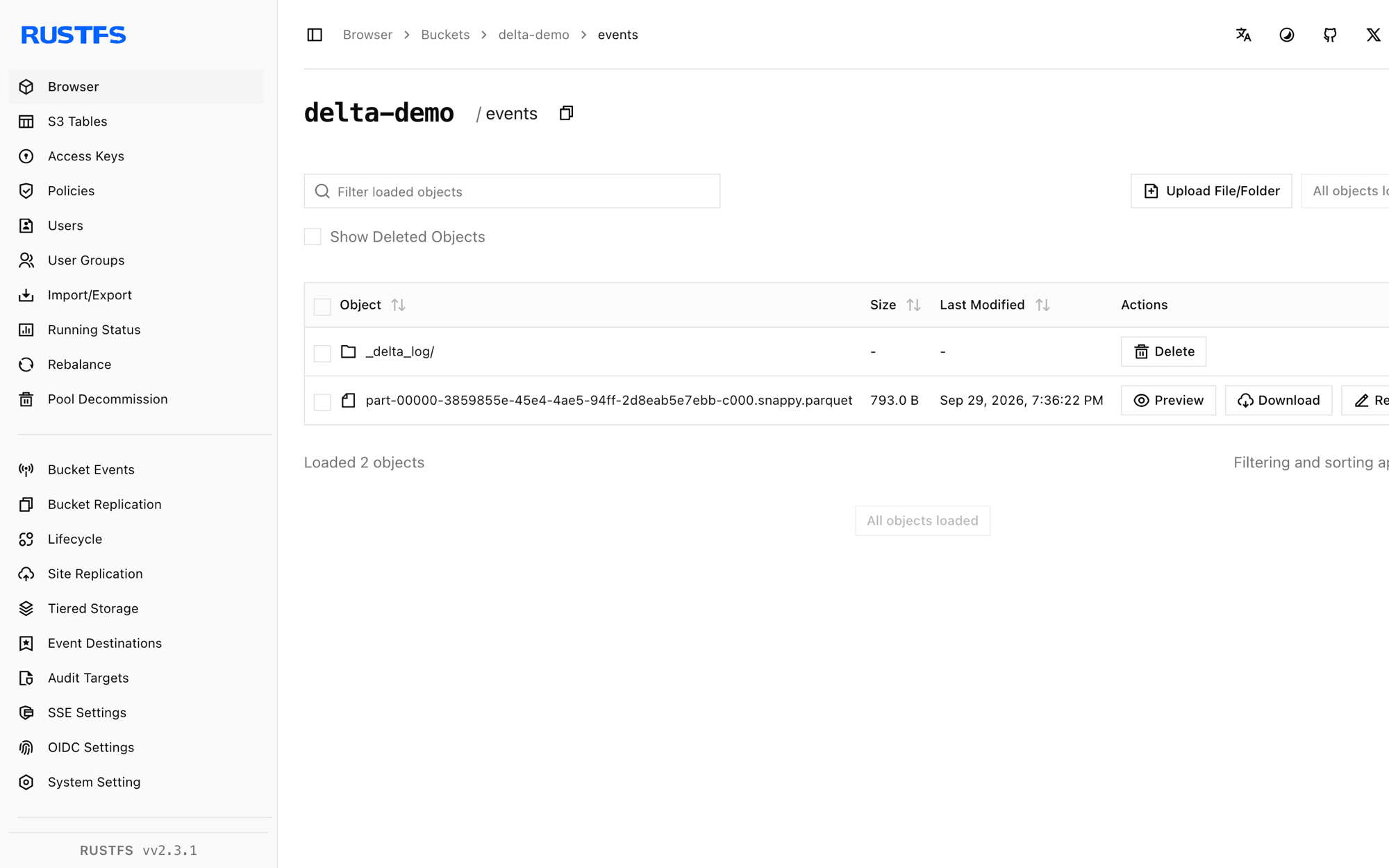Viewport: 1389px width, 868px height.
Task: Enable Show Deleted Objects checkbox
Action: [313, 237]
